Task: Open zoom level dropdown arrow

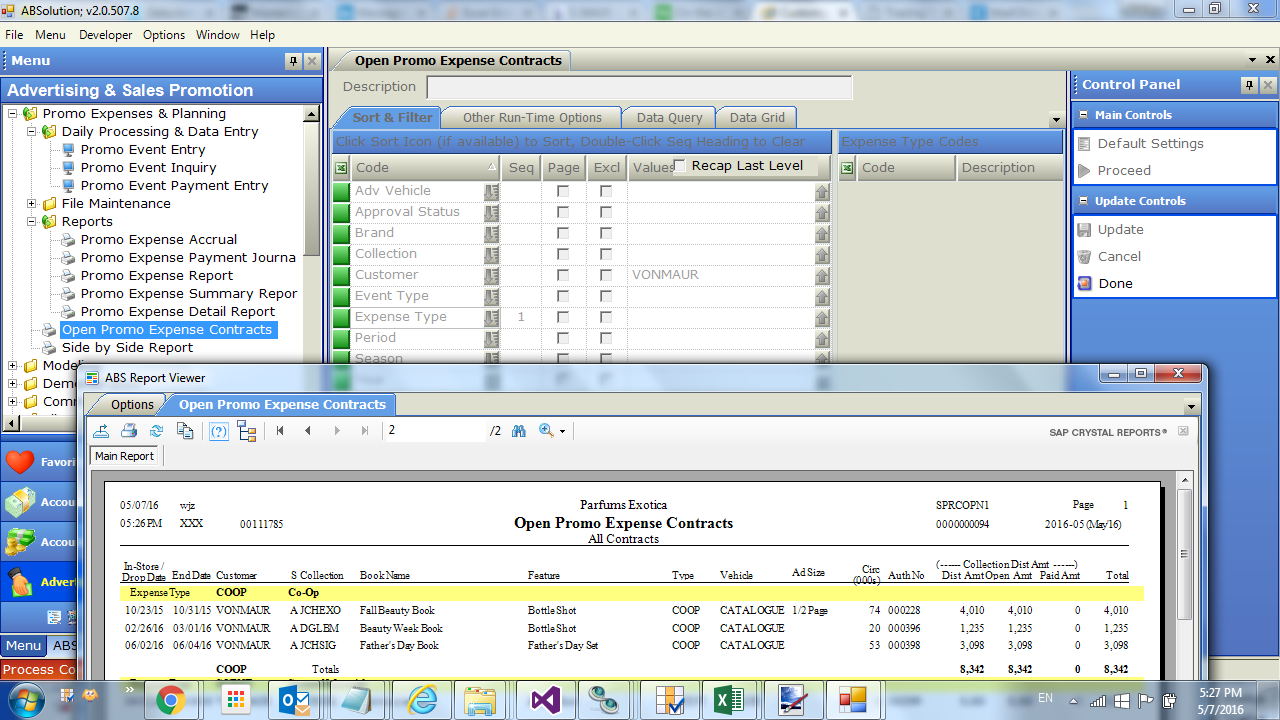Action: point(563,432)
